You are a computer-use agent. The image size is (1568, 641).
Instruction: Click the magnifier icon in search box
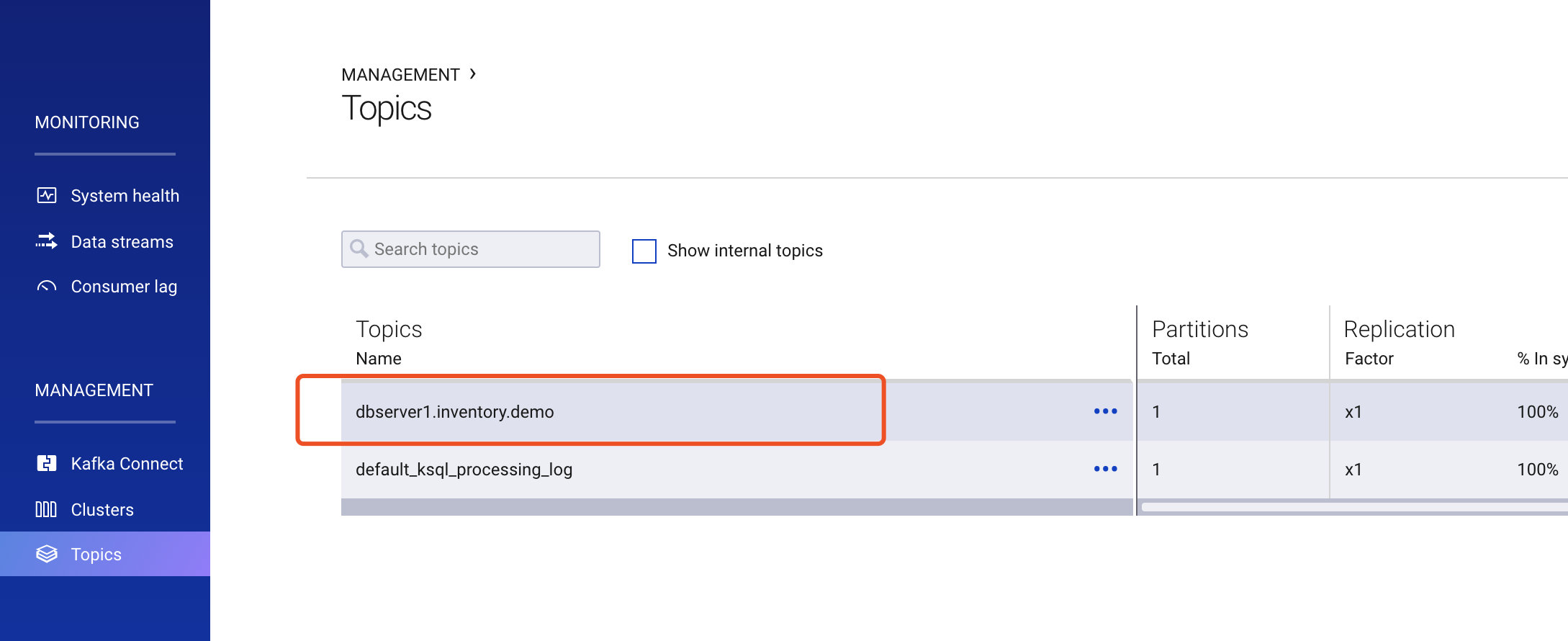click(359, 248)
